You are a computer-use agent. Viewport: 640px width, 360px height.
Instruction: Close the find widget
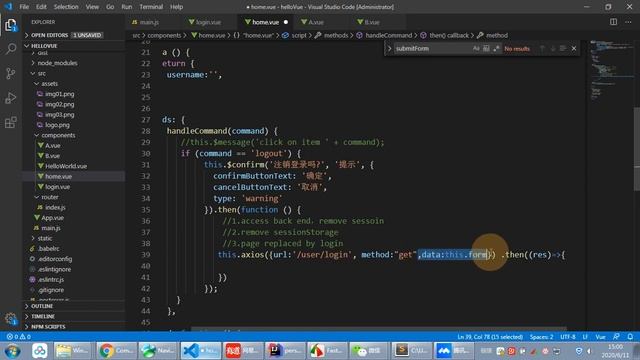click(574, 49)
